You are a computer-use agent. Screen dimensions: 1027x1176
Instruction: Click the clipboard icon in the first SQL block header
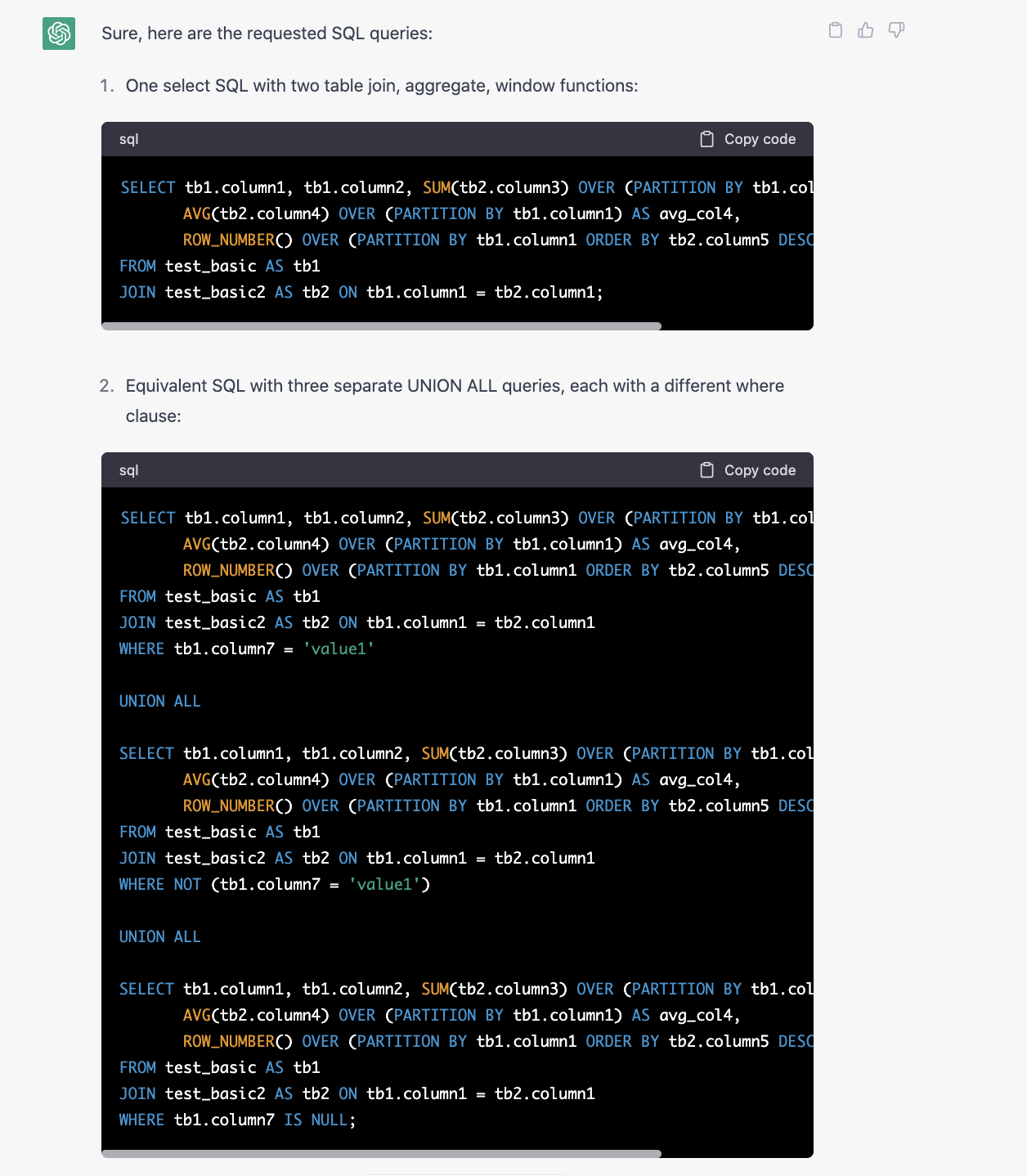706,139
